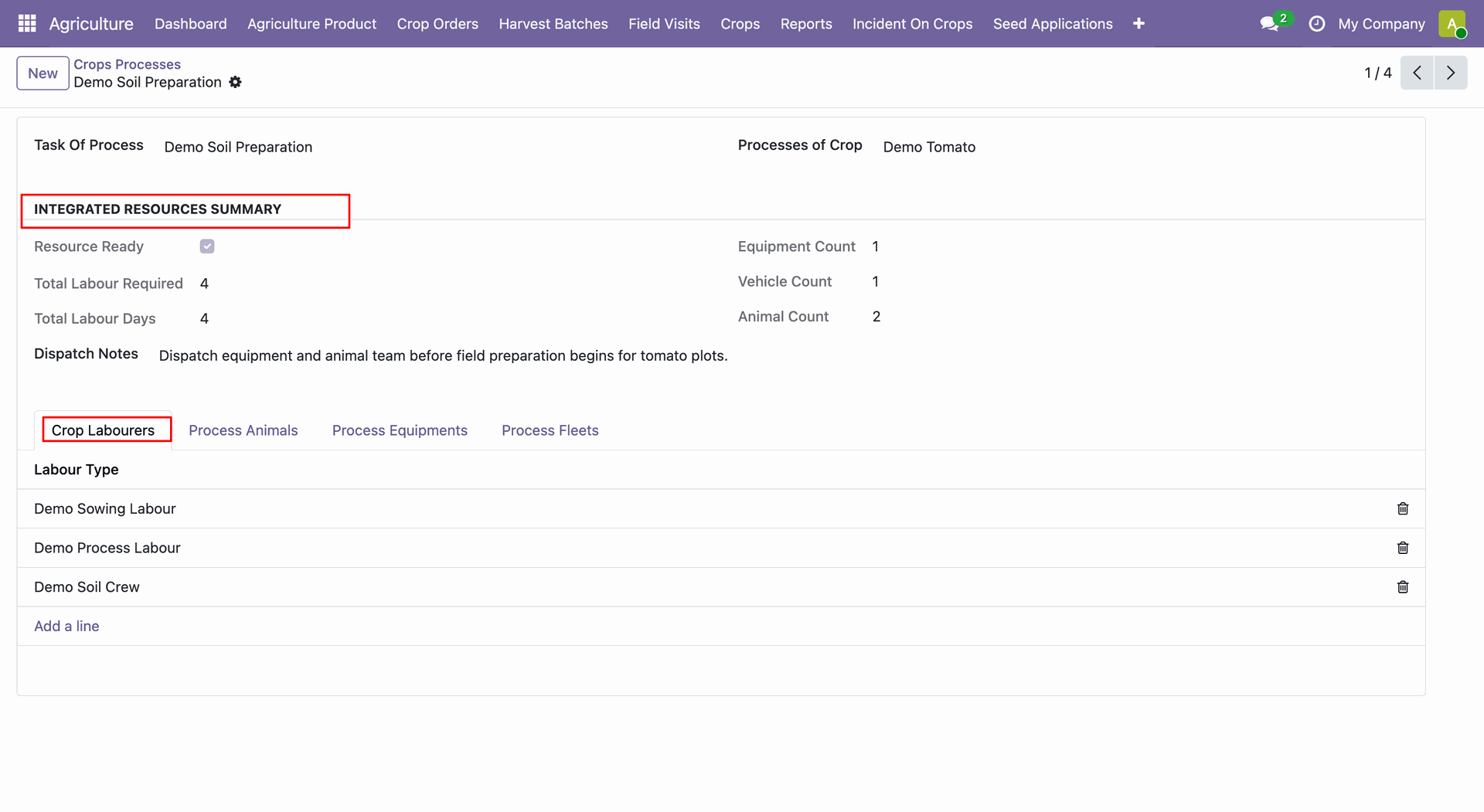Open the Harvest Batches menu
Viewport: 1484px width, 812px height.
[553, 24]
